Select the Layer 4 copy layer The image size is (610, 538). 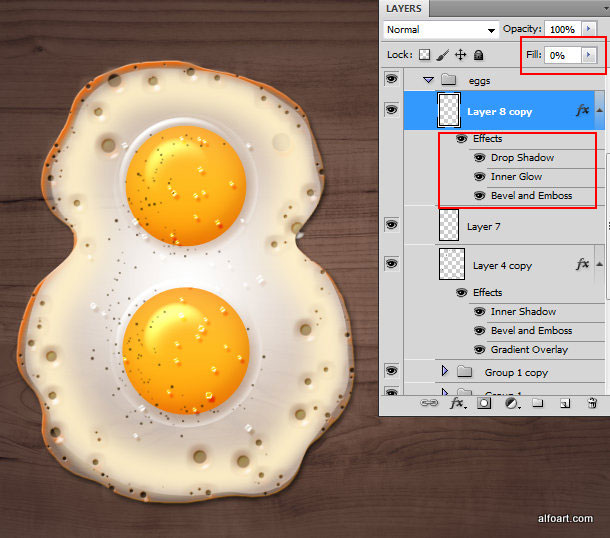[502, 266]
